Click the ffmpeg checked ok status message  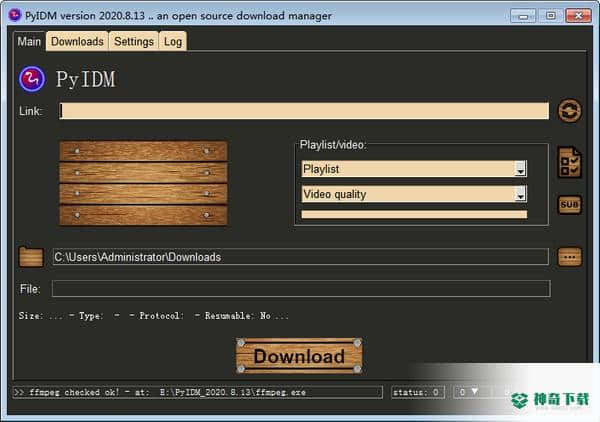click(x=197, y=392)
